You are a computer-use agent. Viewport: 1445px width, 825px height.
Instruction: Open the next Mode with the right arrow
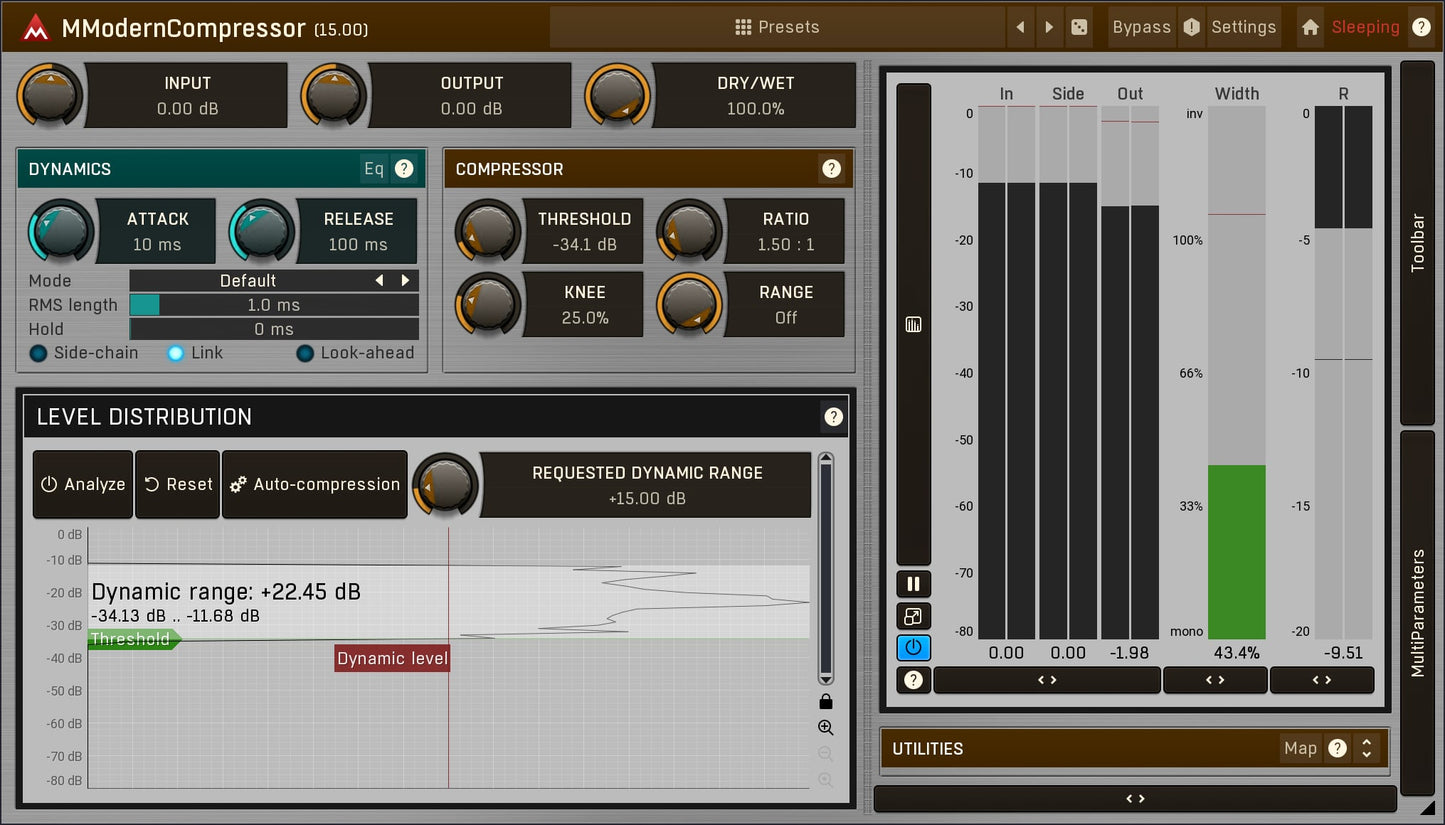[405, 280]
